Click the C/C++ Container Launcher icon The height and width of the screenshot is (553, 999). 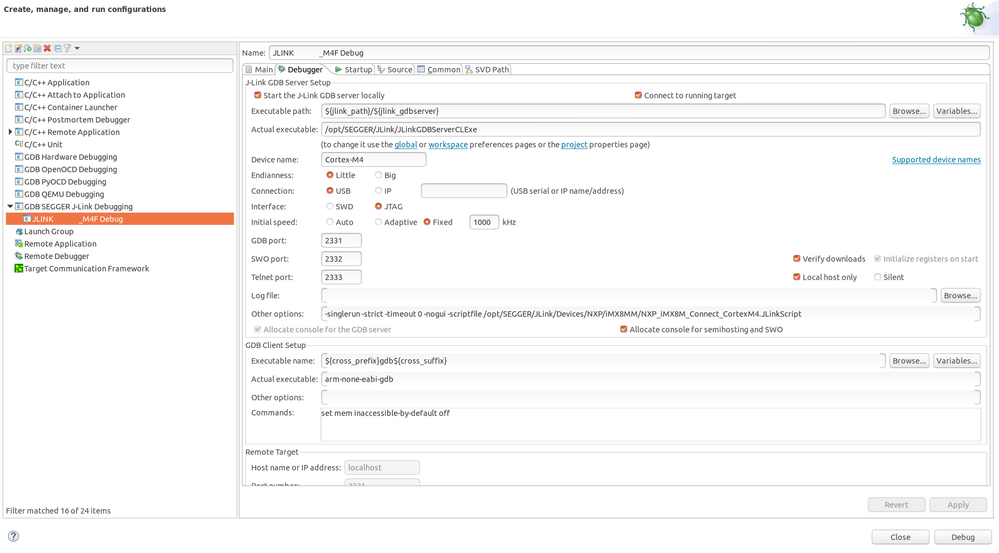tap(19, 107)
